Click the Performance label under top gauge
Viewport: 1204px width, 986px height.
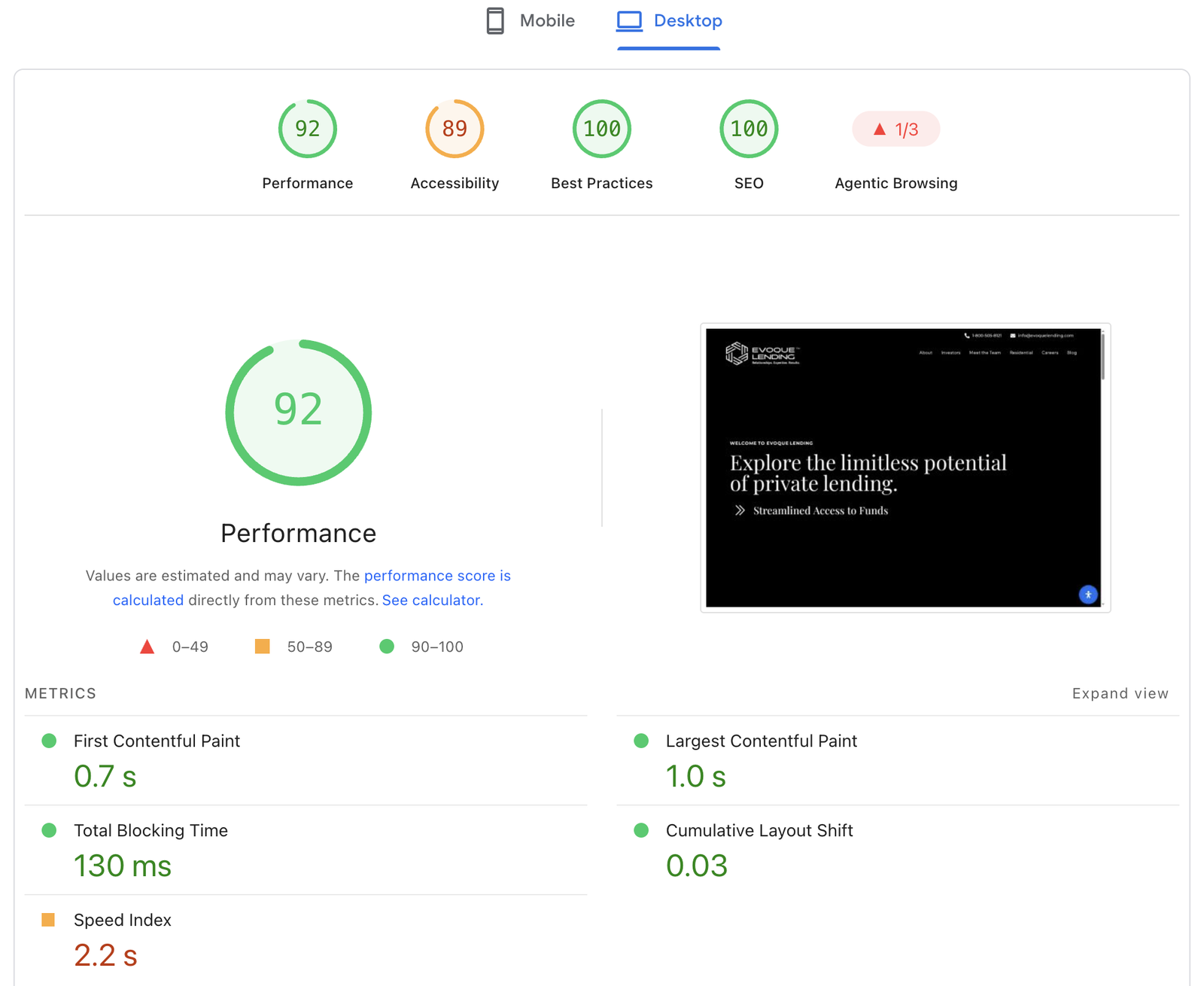point(308,183)
